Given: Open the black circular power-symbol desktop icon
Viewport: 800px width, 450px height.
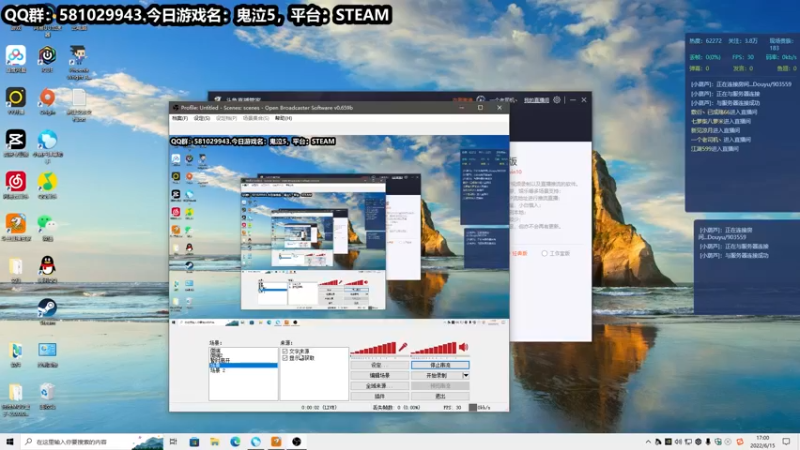Looking at the screenshot, I should coord(47,58).
